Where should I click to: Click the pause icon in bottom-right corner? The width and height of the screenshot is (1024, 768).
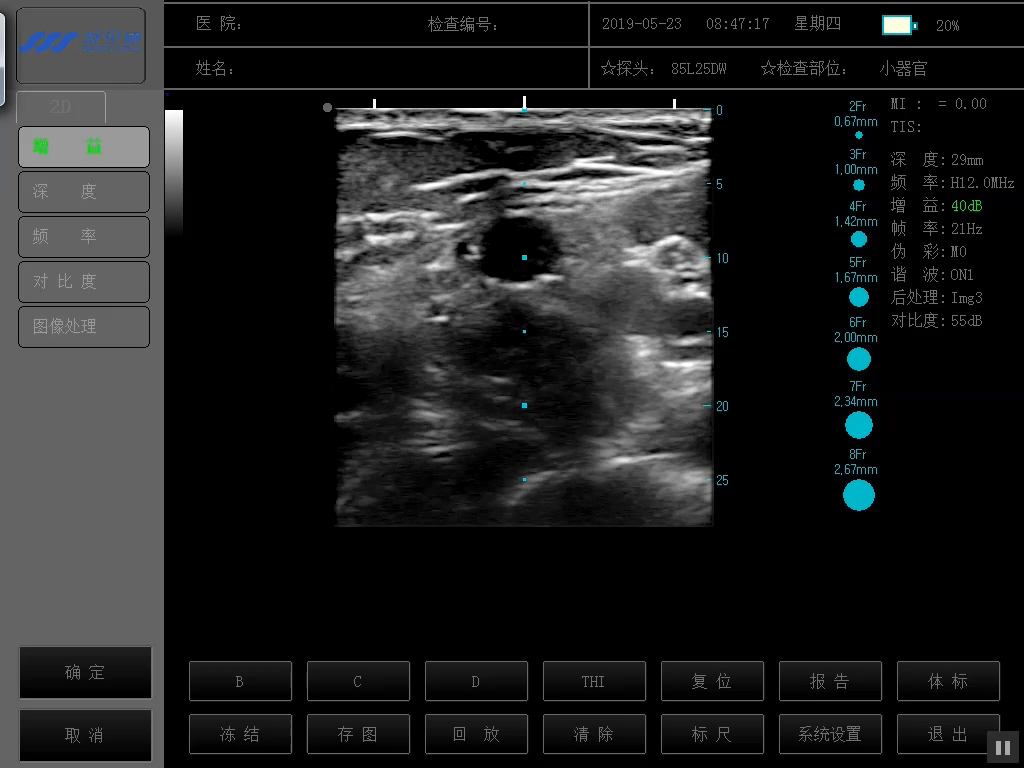(1002, 747)
